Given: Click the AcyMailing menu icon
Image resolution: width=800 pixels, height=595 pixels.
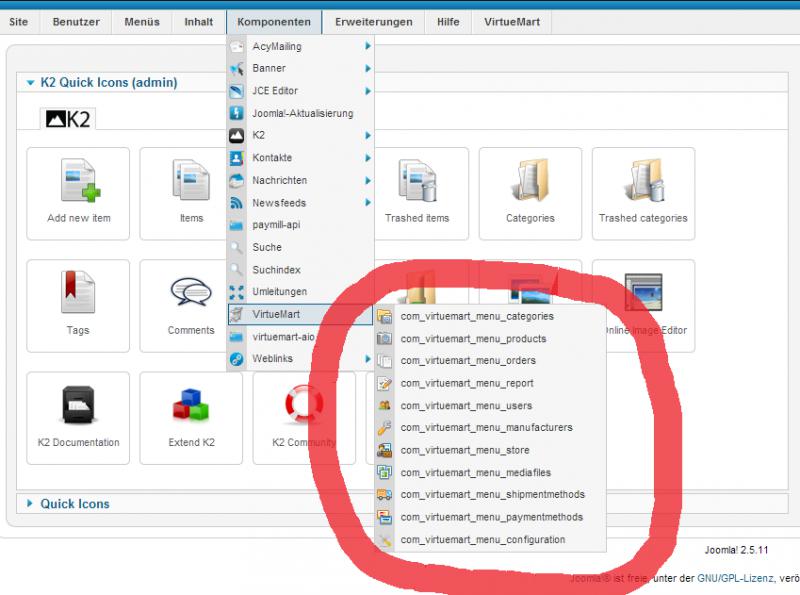Looking at the screenshot, I should point(236,46).
